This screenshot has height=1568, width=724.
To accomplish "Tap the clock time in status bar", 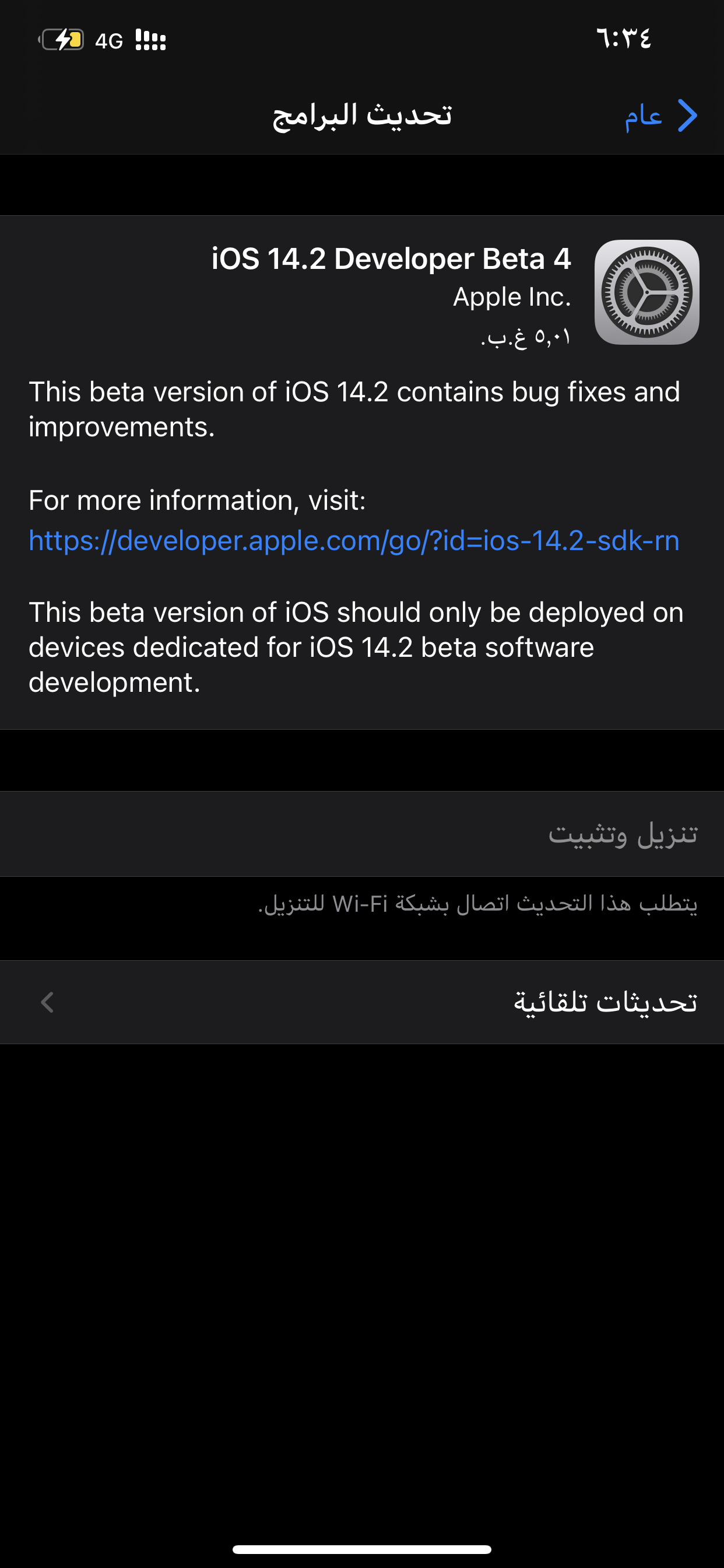I will pos(624,38).
